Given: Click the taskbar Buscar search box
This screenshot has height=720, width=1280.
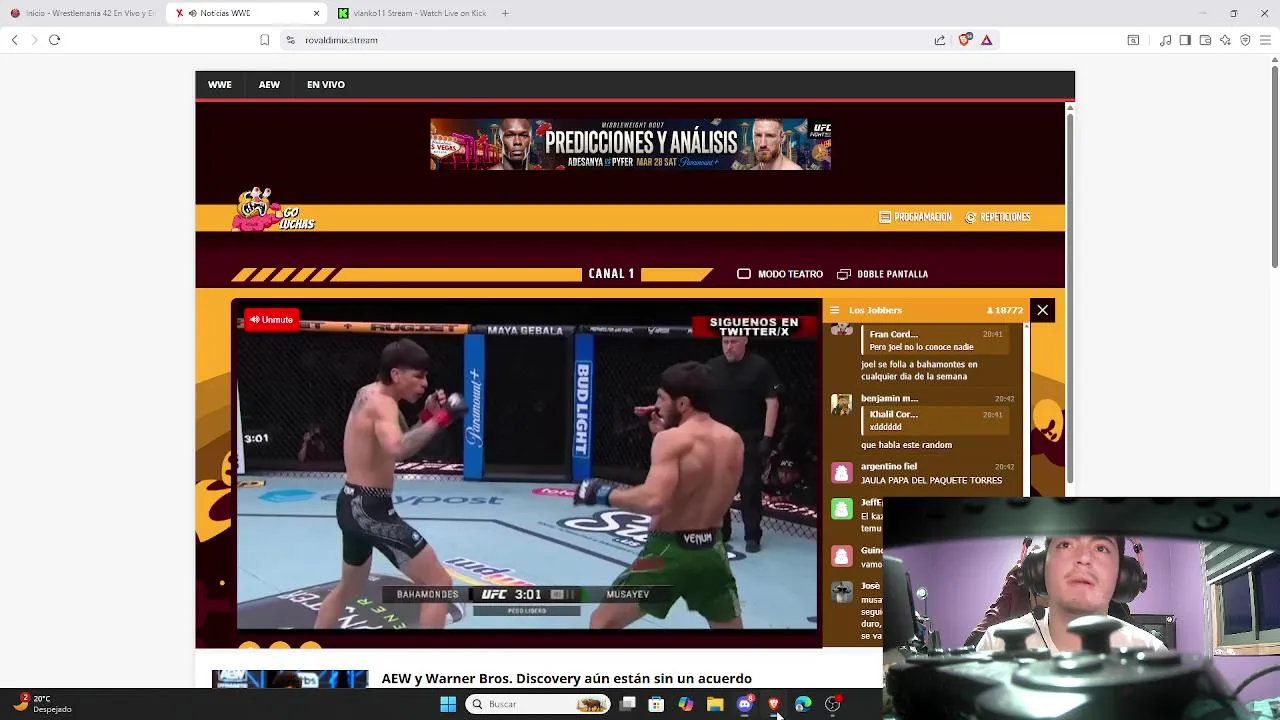Looking at the screenshot, I should point(538,704).
